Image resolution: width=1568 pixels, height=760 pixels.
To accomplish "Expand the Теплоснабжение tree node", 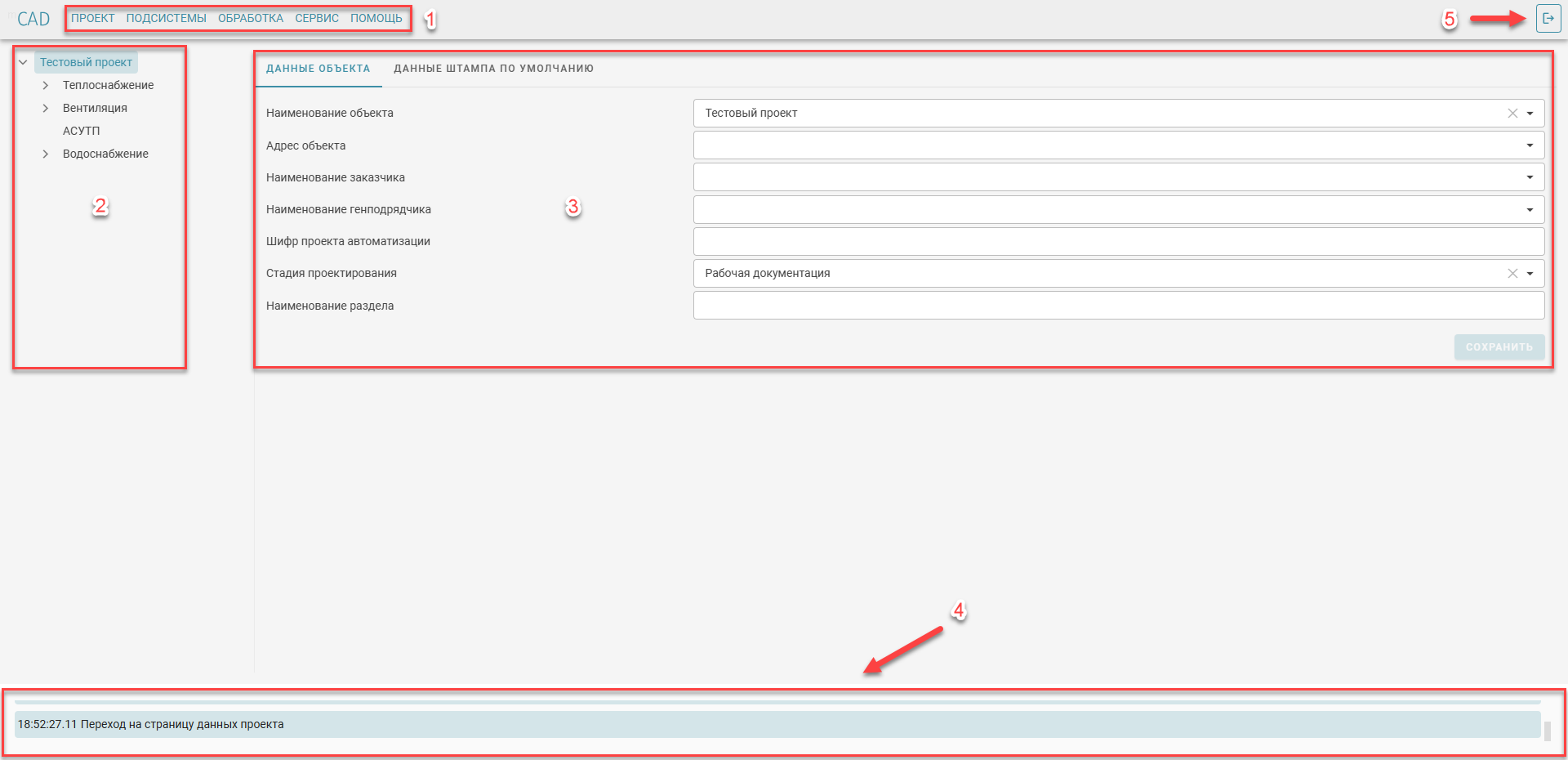I will pyautogui.click(x=46, y=85).
